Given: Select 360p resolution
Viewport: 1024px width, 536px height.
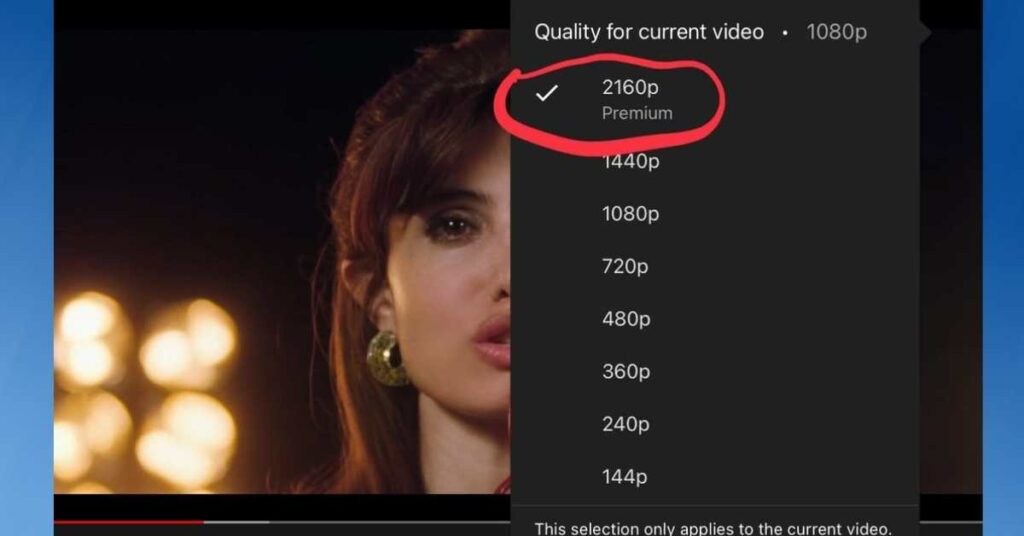Looking at the screenshot, I should coord(714,371).
